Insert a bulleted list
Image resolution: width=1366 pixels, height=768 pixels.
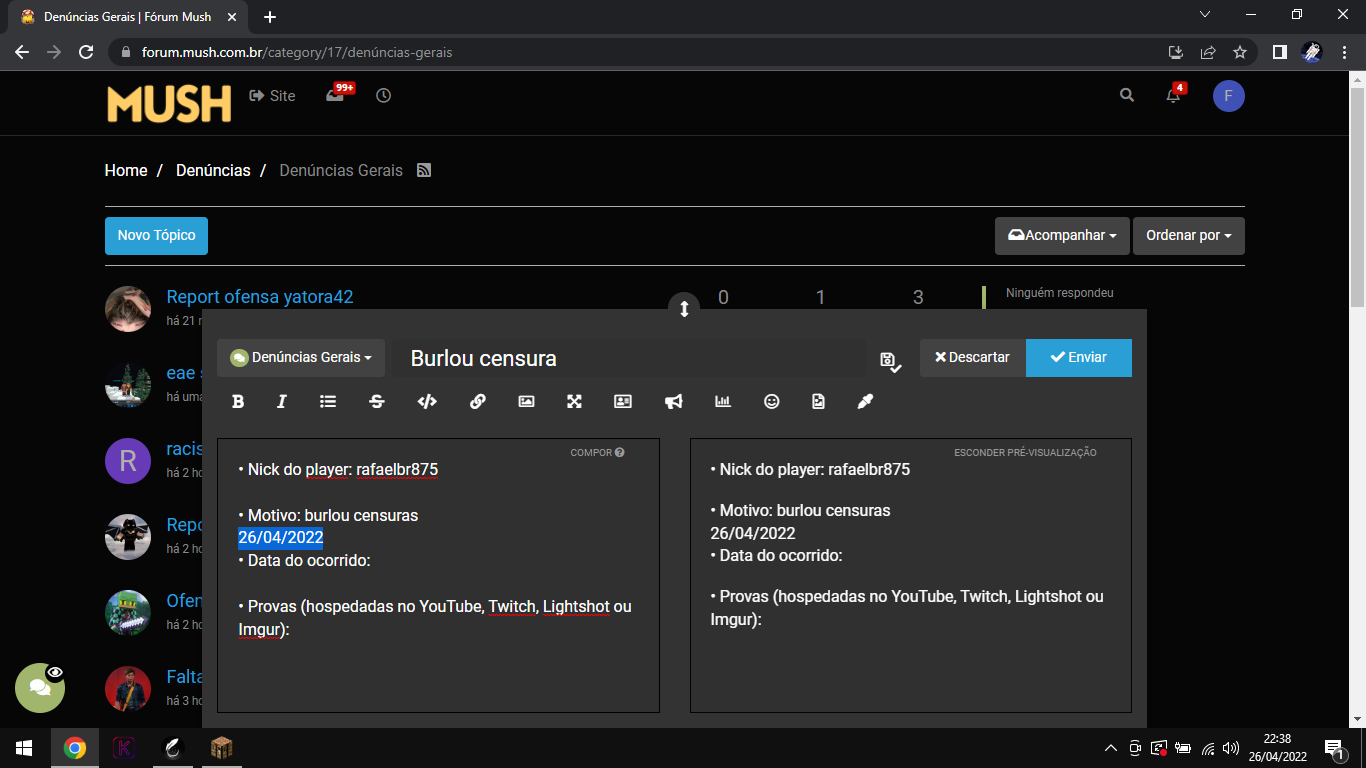[x=328, y=401]
